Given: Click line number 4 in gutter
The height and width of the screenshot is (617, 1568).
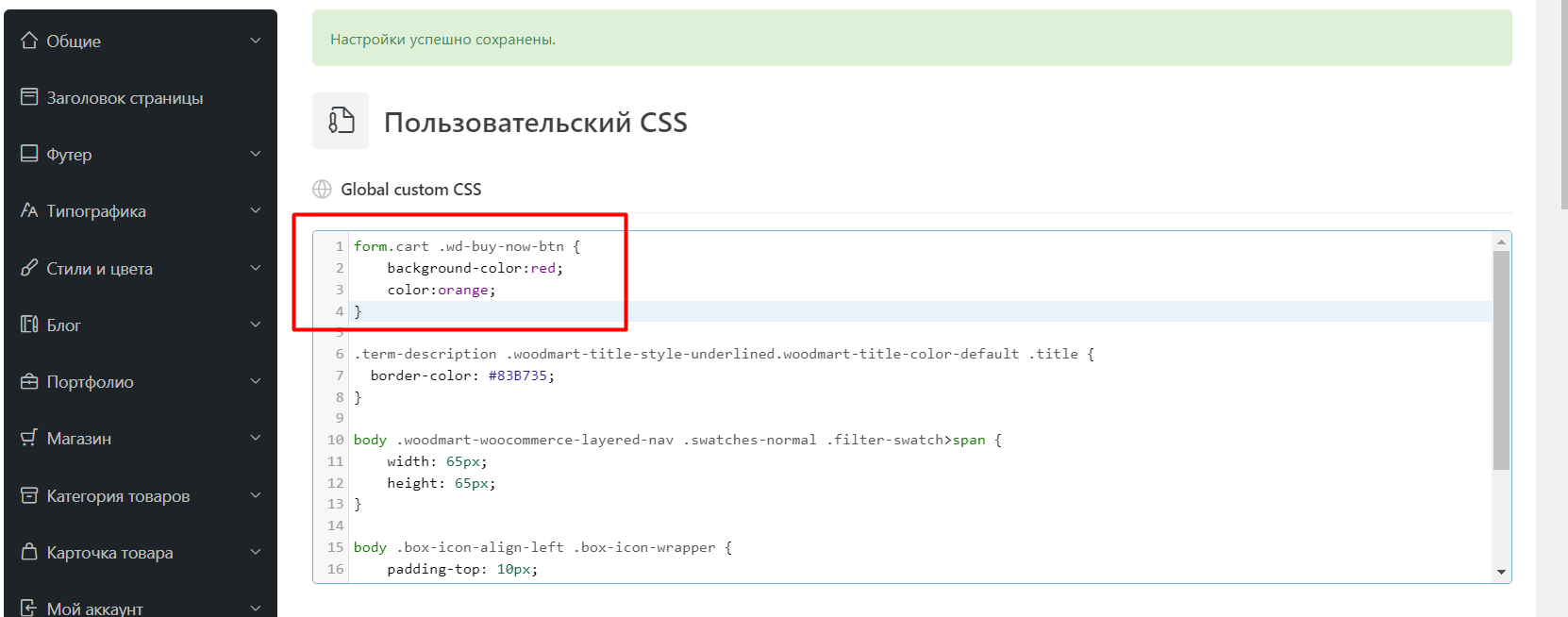Looking at the screenshot, I should [x=340, y=310].
